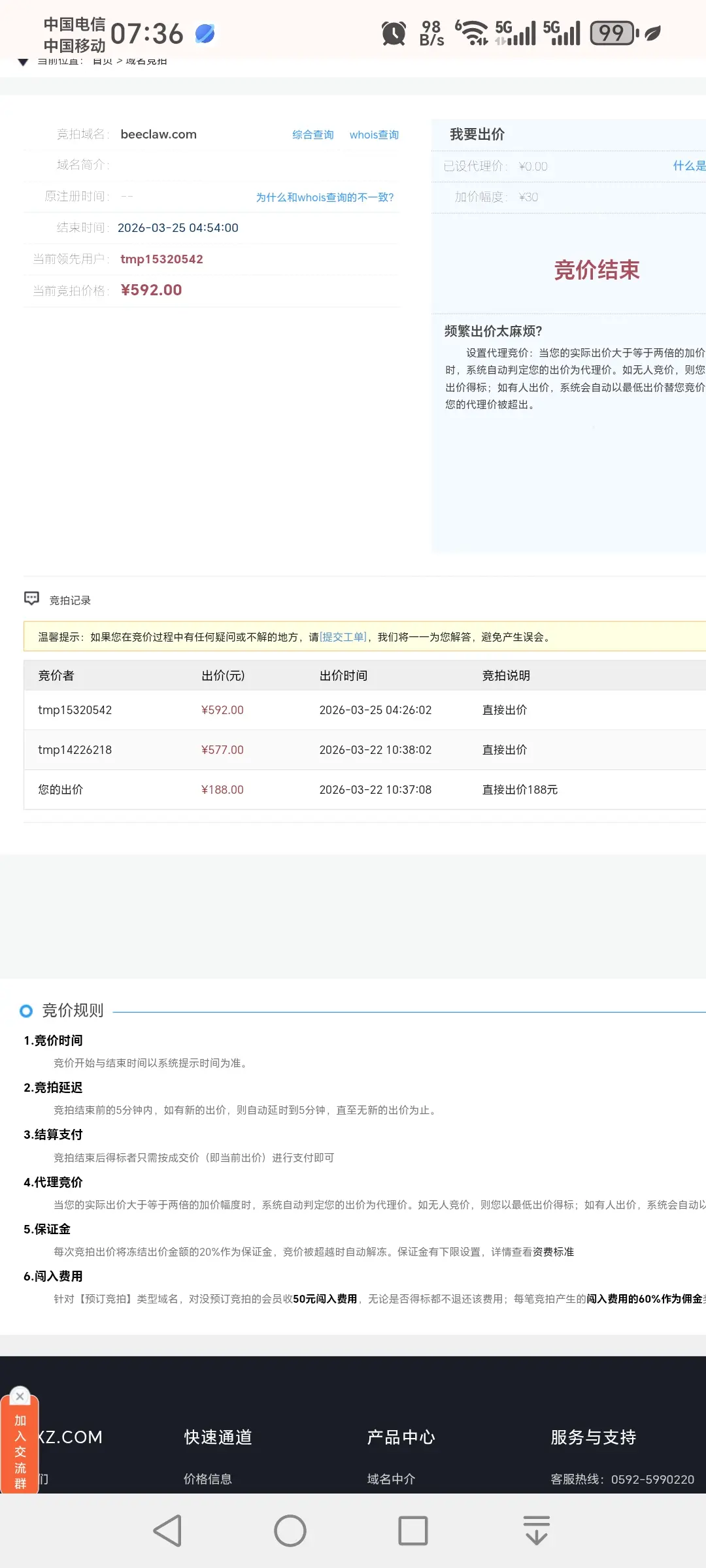
Task: Tap the Android back navigation triangle
Action: click(167, 1530)
